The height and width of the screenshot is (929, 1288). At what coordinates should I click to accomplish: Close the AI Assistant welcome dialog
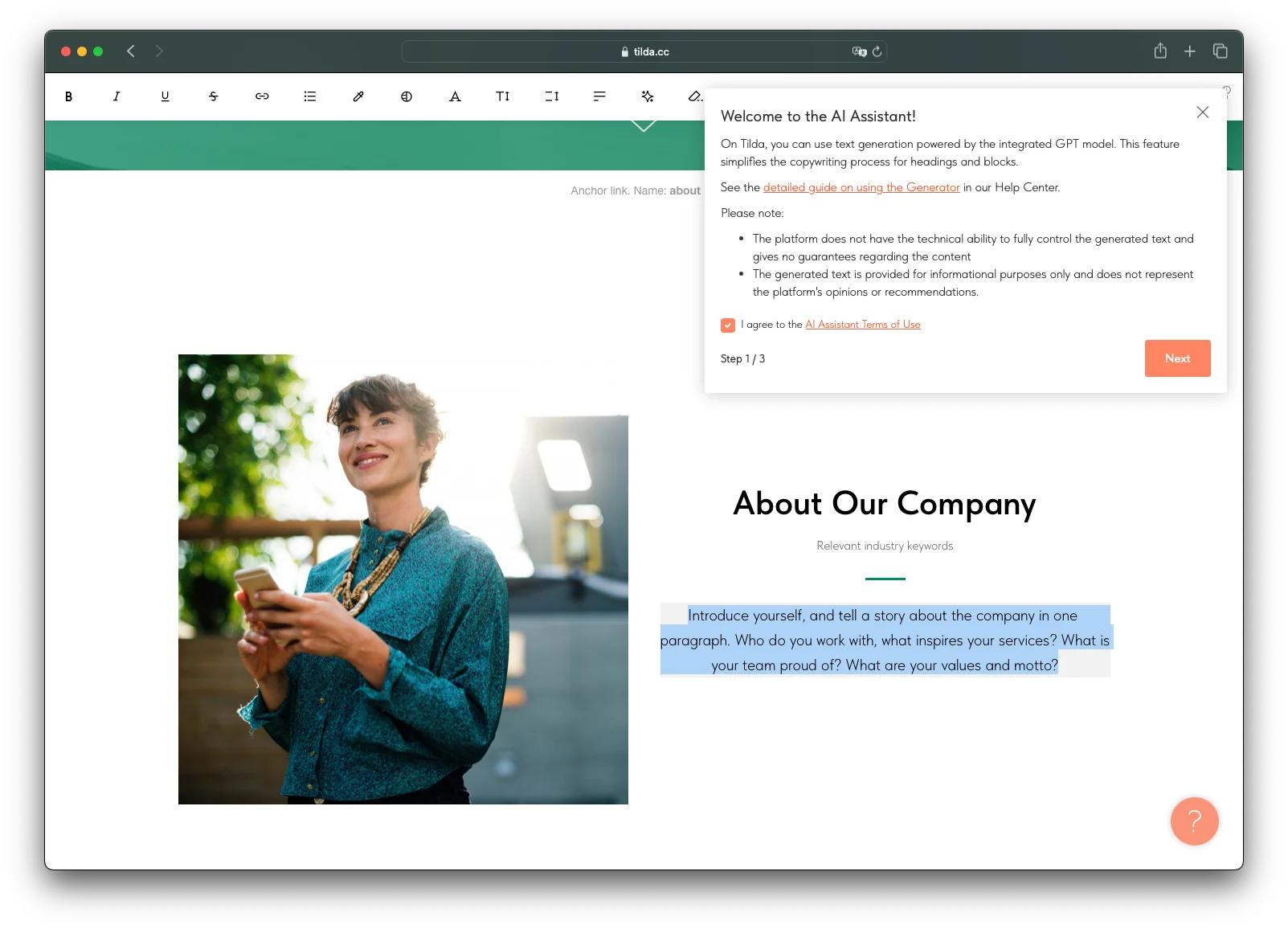tap(1202, 113)
